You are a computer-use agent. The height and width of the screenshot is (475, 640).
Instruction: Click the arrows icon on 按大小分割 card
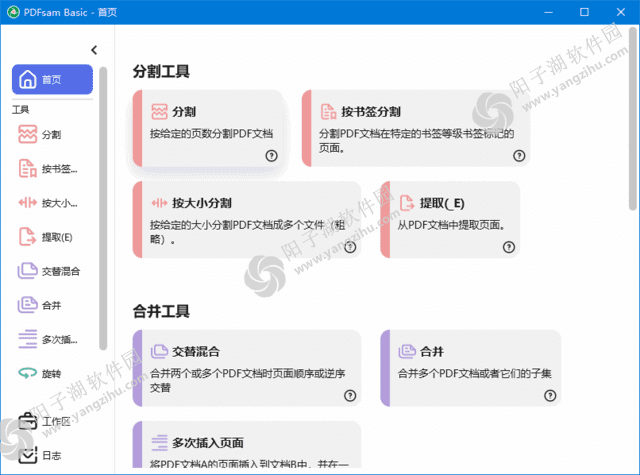click(x=159, y=203)
